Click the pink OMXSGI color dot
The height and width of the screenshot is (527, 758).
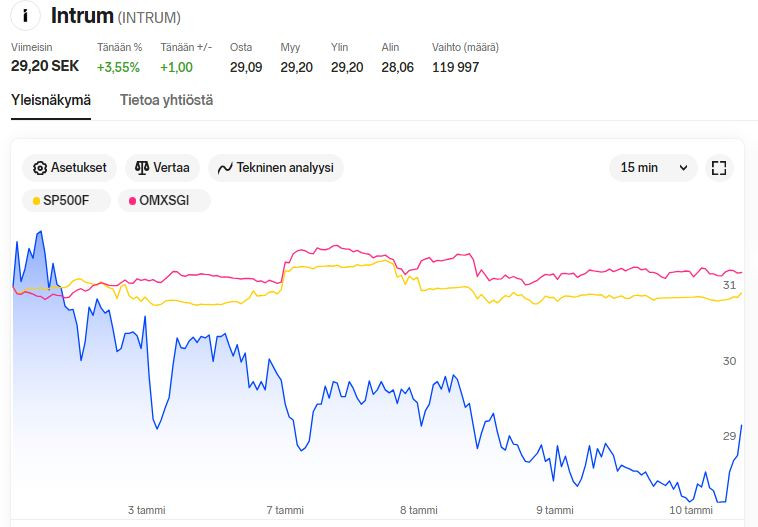[132, 201]
